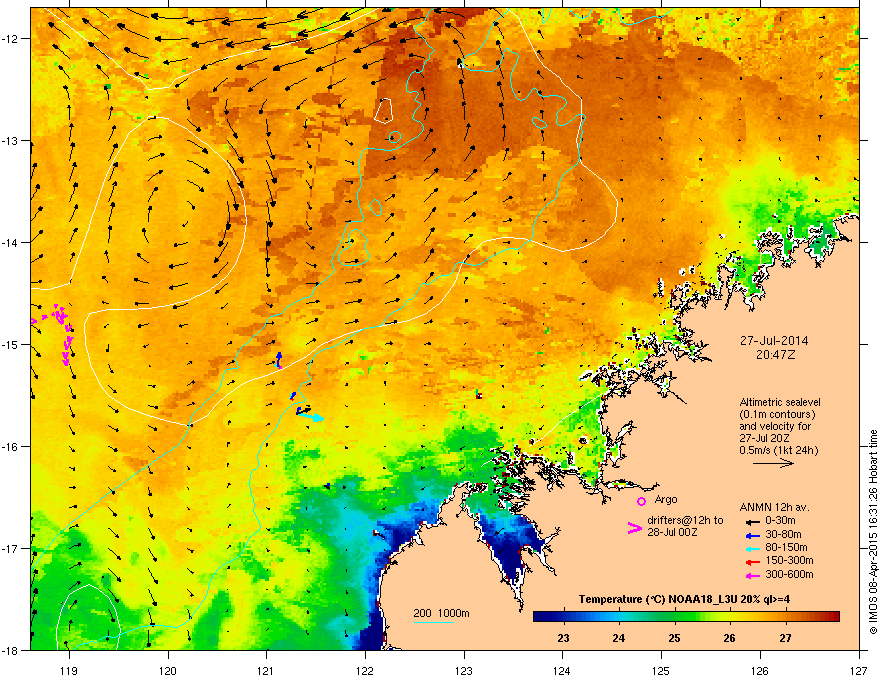Screen dimensions: 880x680
Task: Click the longitude axis label '121'
Action: tap(266, 670)
